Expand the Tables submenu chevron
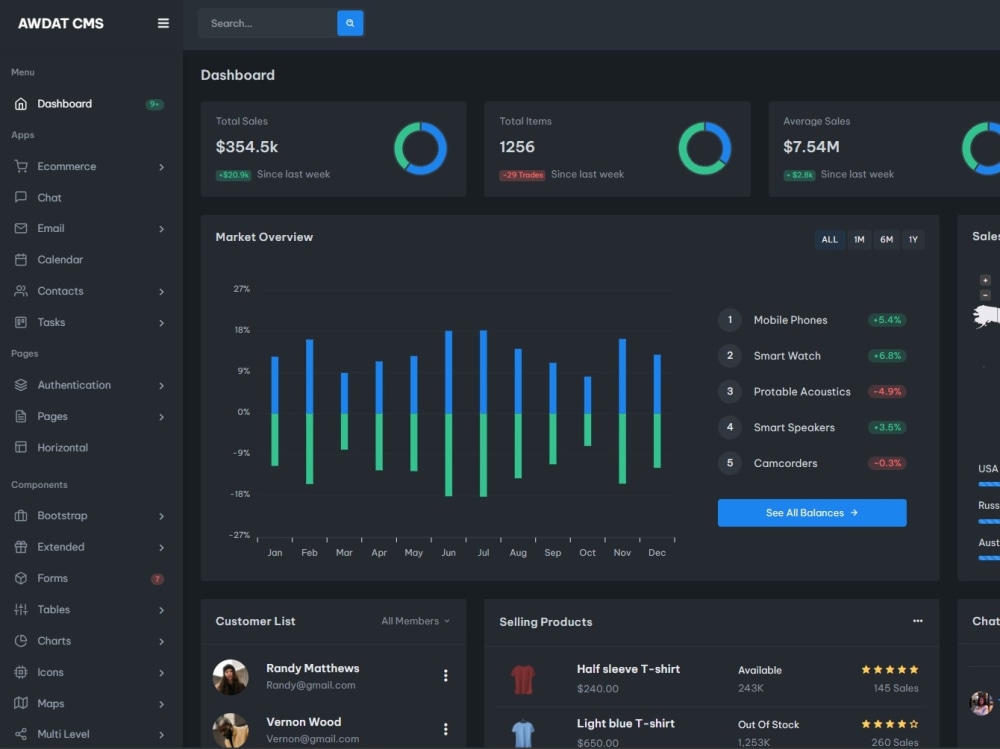 point(161,610)
